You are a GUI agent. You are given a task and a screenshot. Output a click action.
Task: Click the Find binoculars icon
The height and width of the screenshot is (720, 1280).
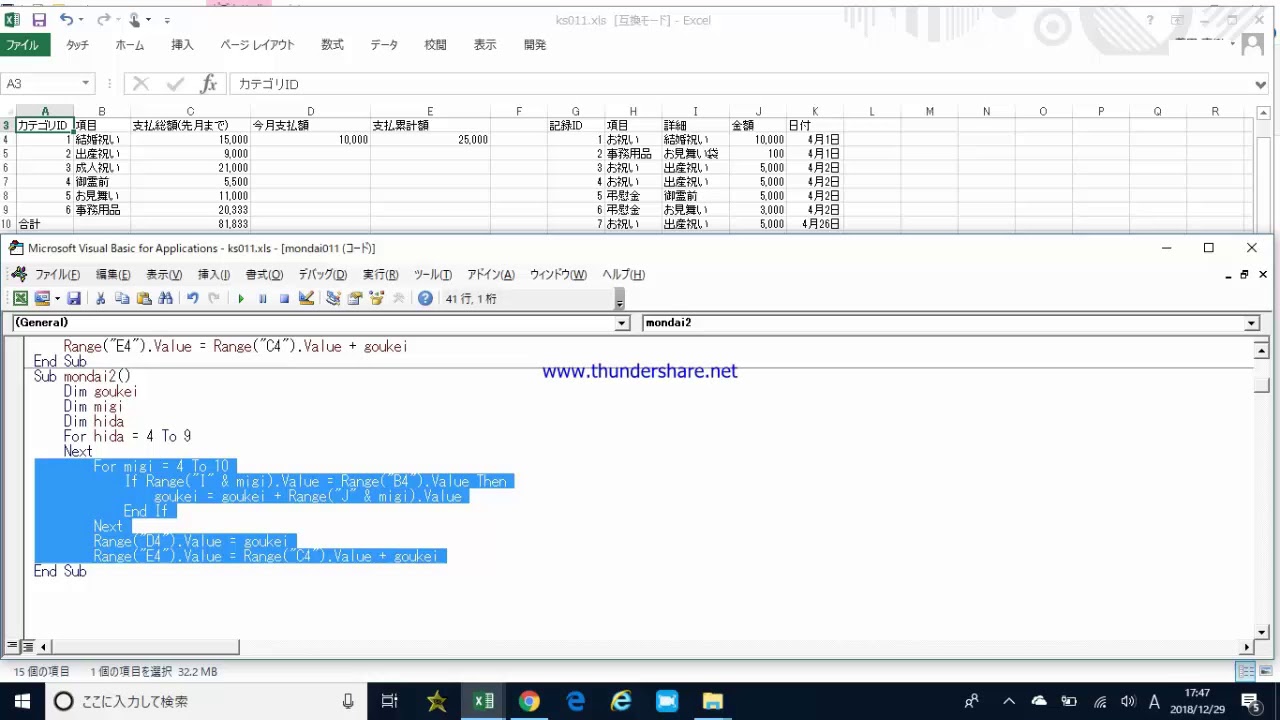[166, 298]
